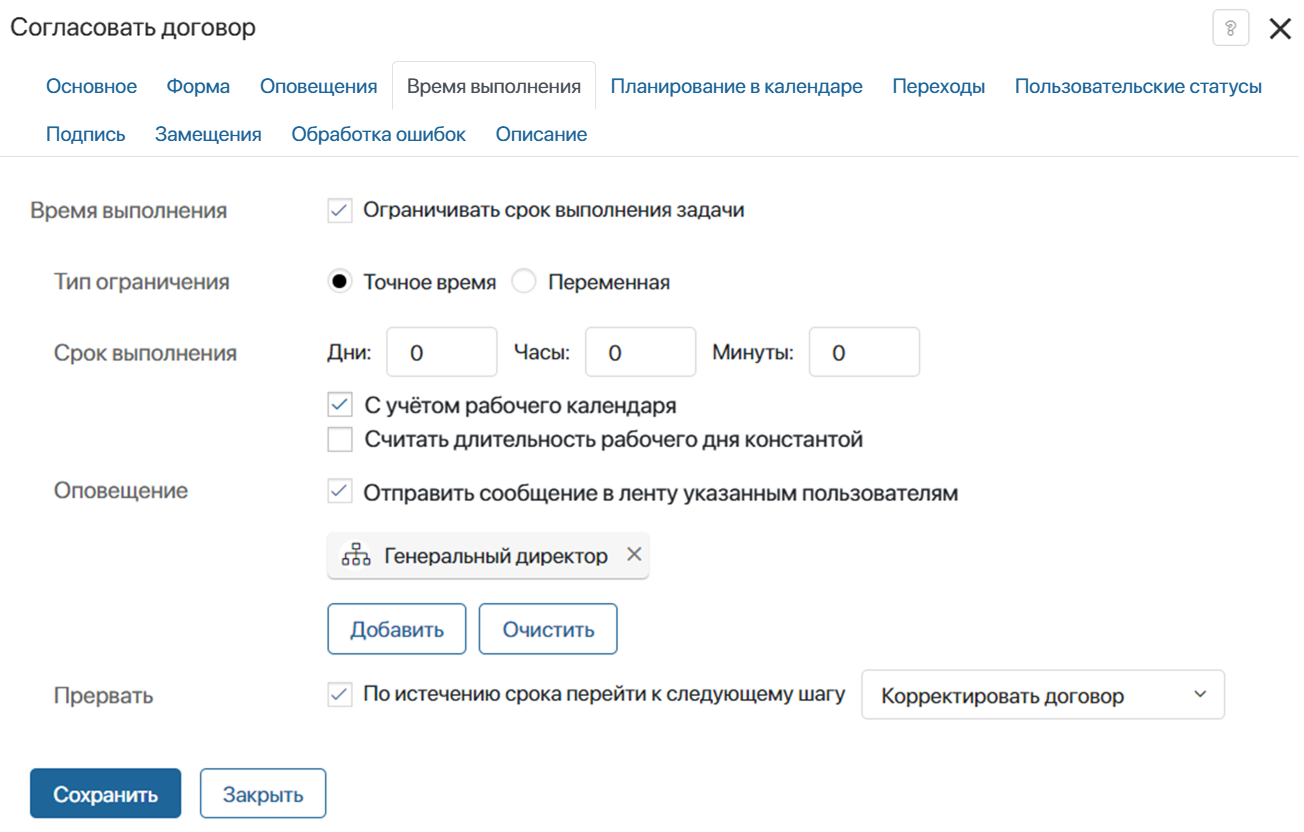This screenshot has height=832, width=1304.
Task: Focus the Минуты input field
Action: tap(864, 352)
